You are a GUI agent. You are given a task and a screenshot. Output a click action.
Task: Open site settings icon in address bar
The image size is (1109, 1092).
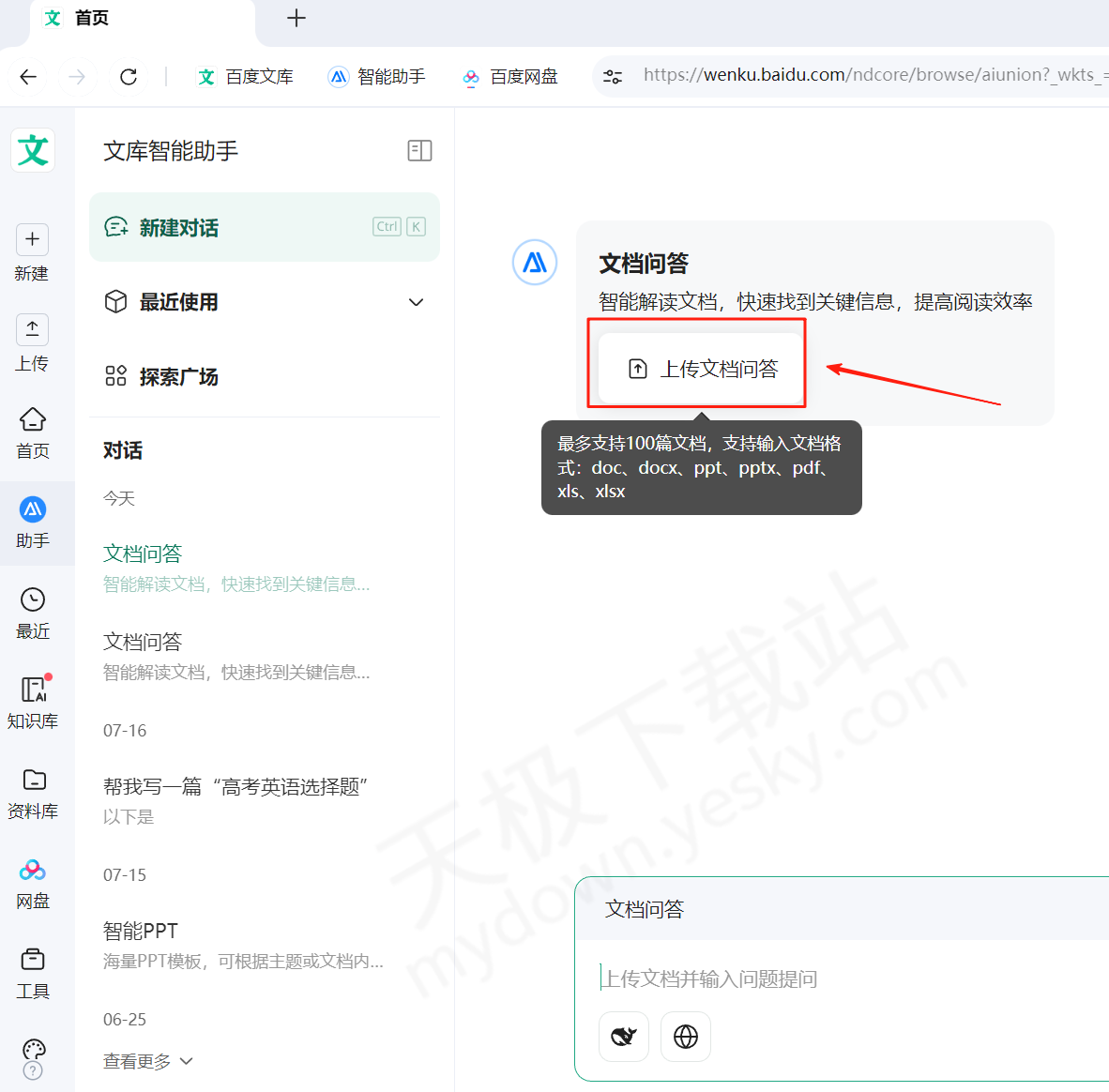613,76
